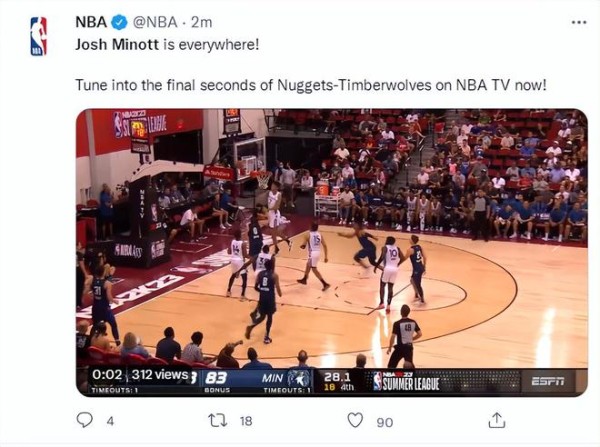Click the retweet arrows icon
The width and height of the screenshot is (600, 447).
coord(217,420)
